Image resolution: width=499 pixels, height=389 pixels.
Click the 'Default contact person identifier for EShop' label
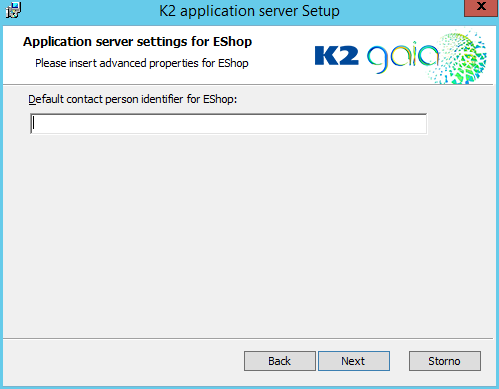pyautogui.click(x=133, y=99)
